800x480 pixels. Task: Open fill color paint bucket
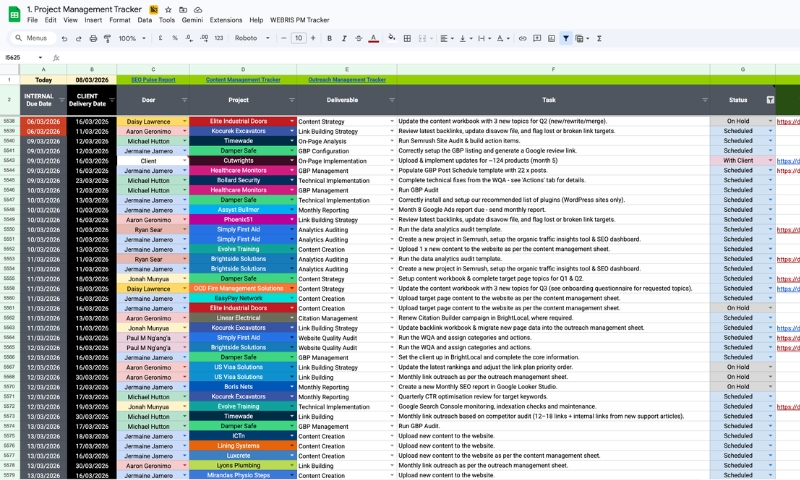[x=391, y=38]
